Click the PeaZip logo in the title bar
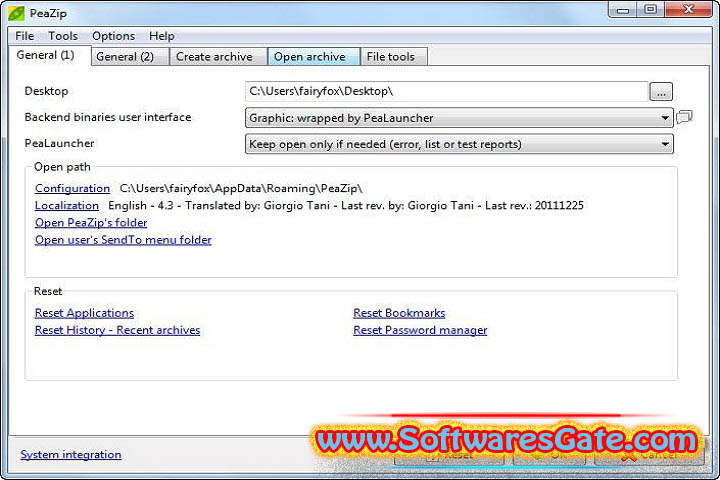The height and width of the screenshot is (480, 720). click(16, 13)
